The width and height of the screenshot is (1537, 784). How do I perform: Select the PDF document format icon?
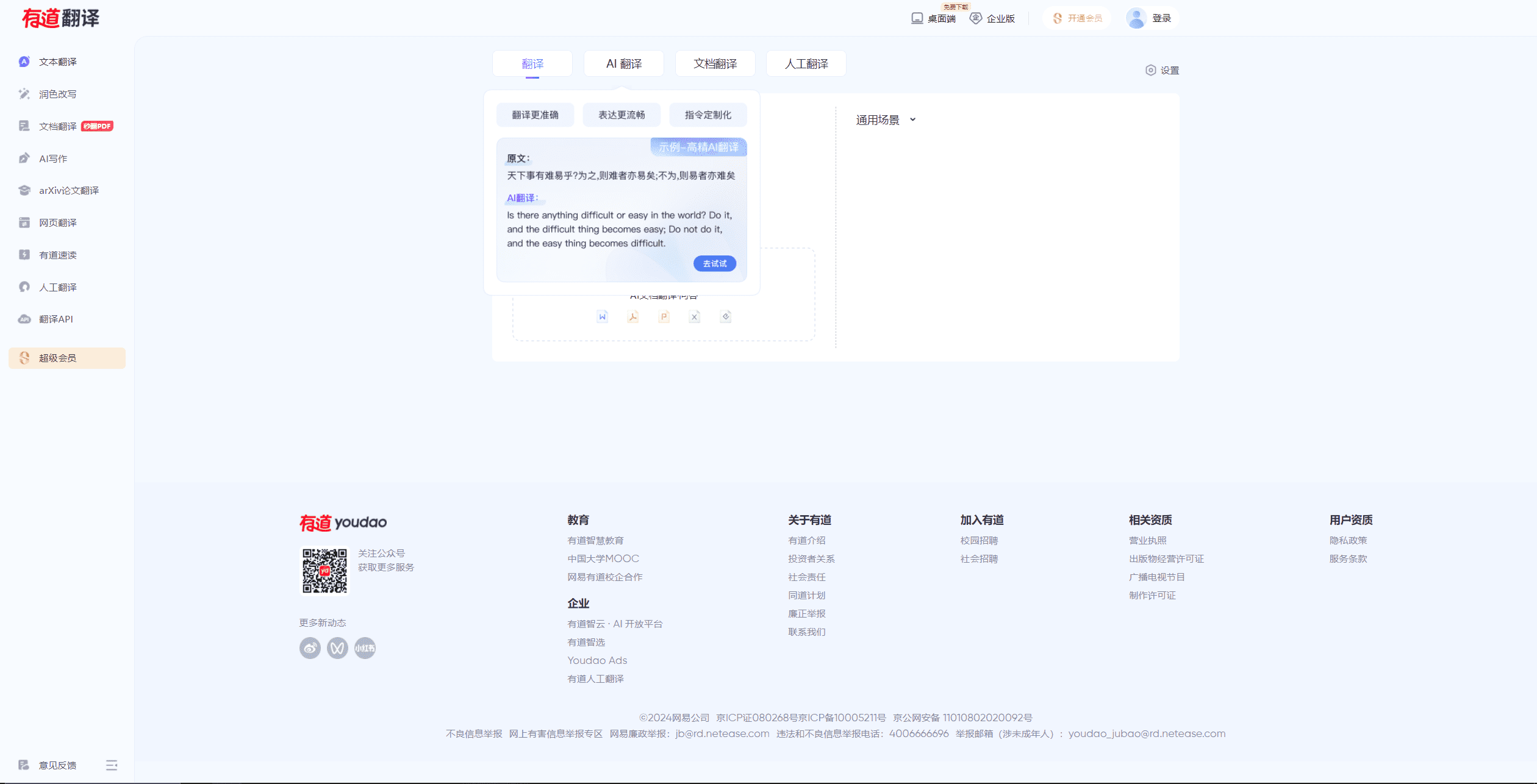[633, 316]
